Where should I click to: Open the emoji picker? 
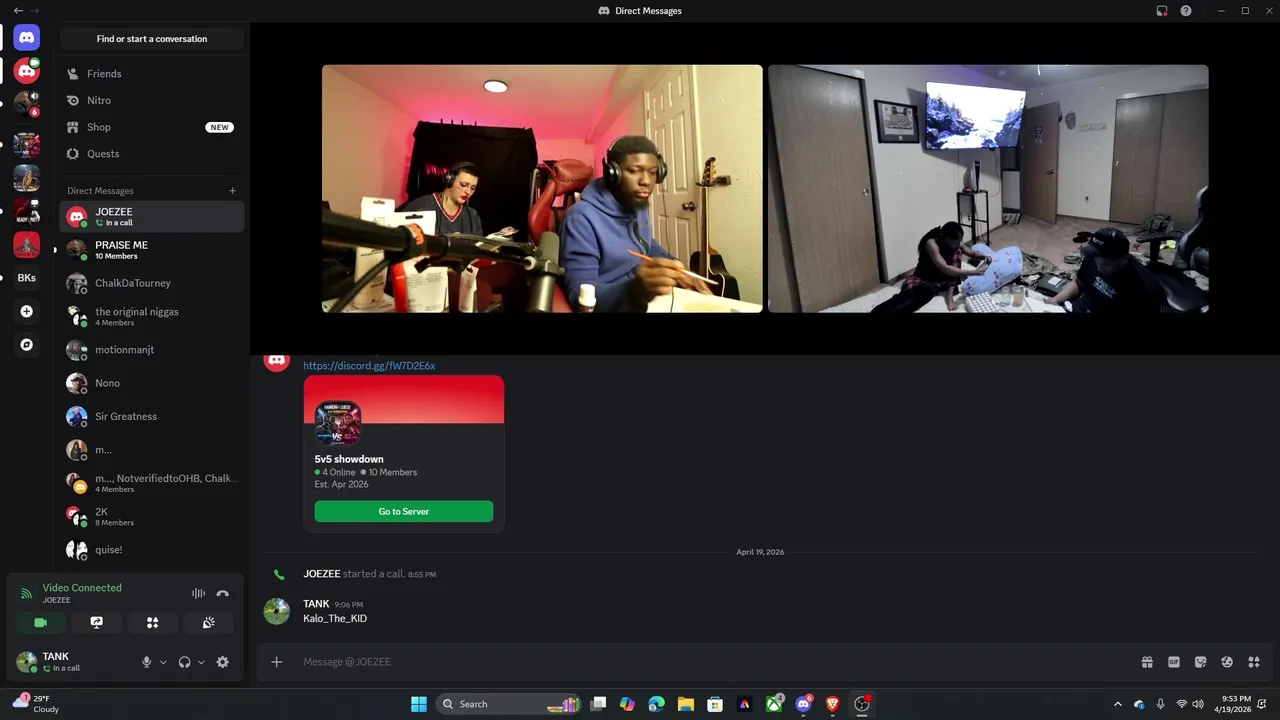(1227, 662)
